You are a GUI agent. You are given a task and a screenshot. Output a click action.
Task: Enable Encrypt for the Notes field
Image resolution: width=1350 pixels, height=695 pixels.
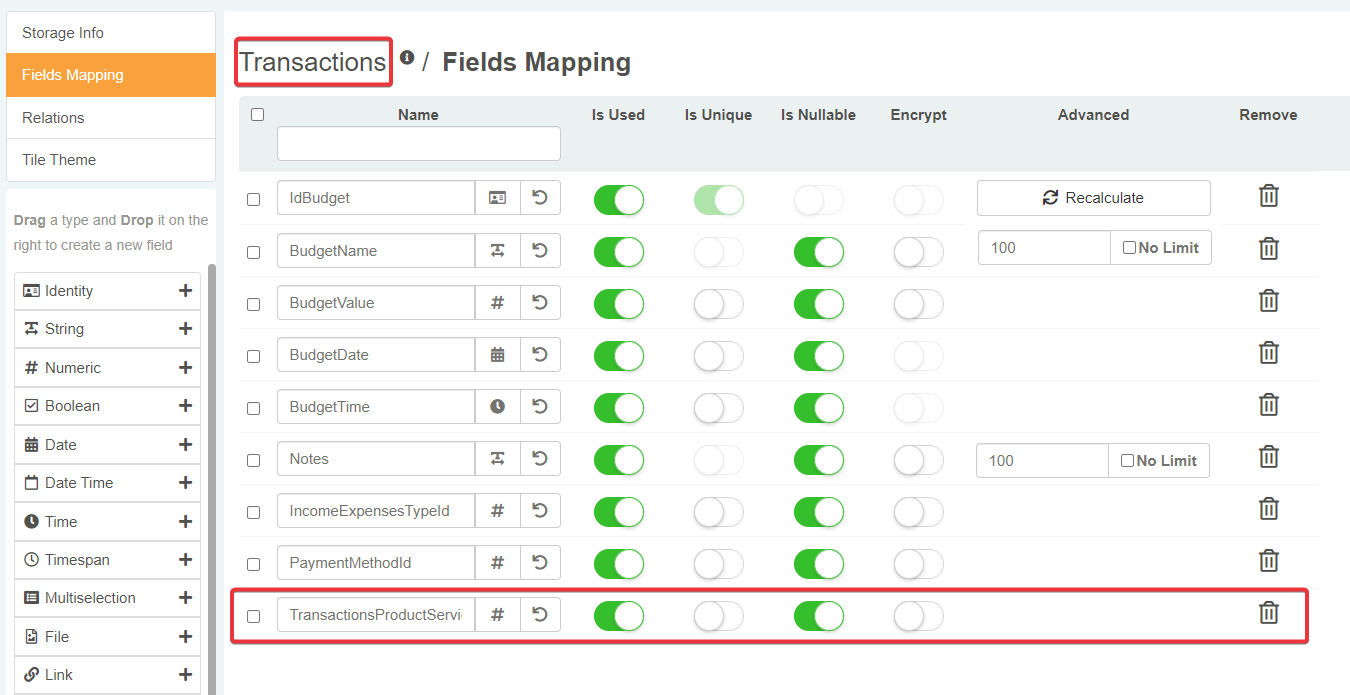point(918,460)
